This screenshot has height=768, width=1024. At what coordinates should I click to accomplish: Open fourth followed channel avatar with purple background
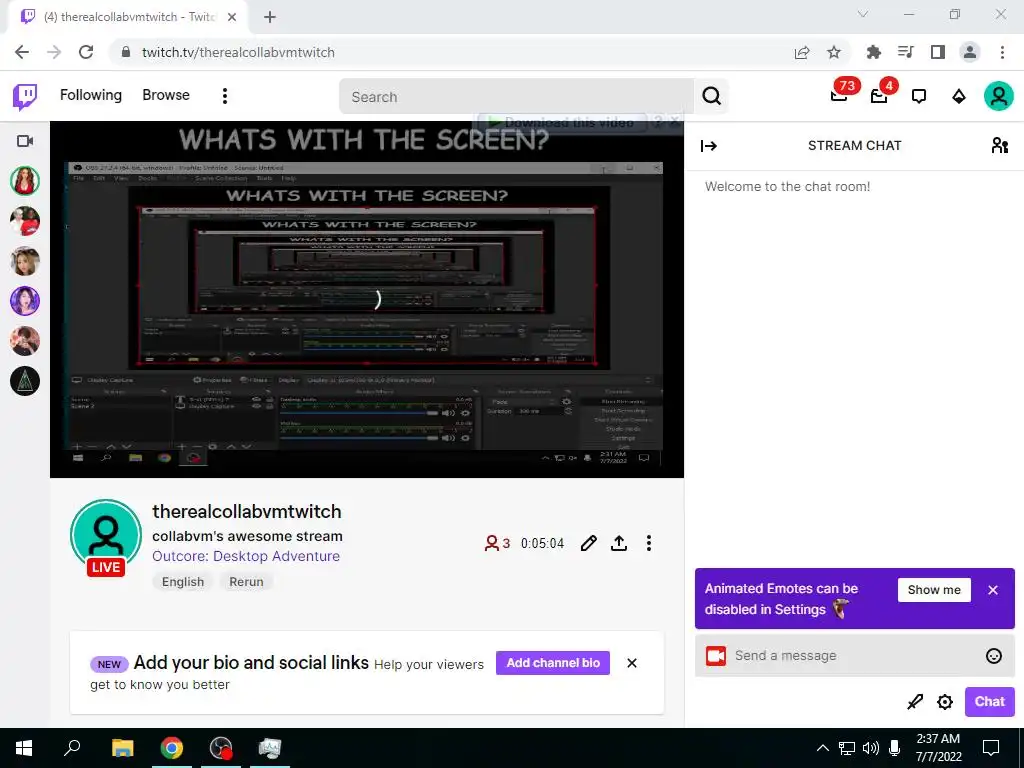click(25, 301)
